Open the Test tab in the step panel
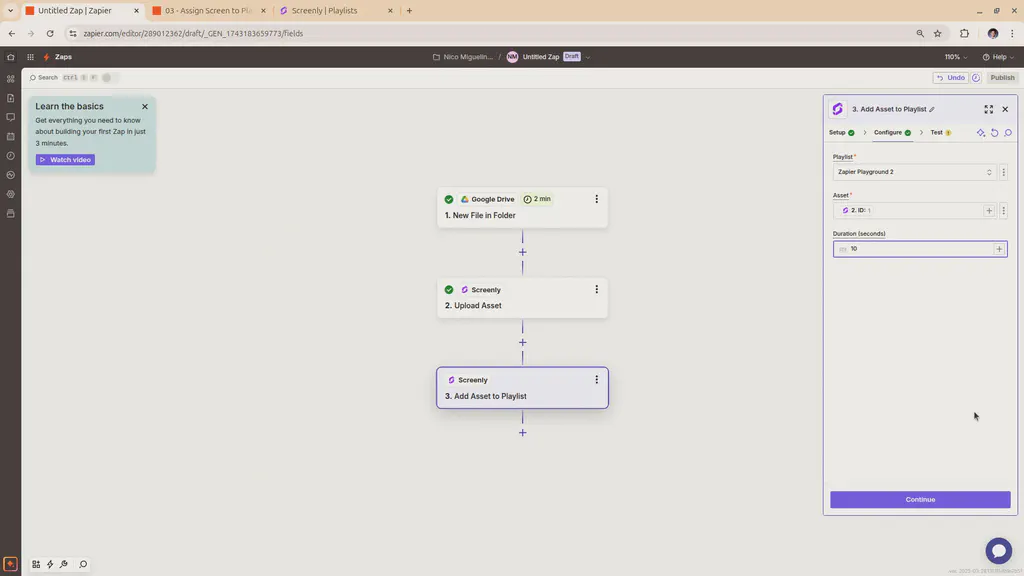 [x=938, y=132]
